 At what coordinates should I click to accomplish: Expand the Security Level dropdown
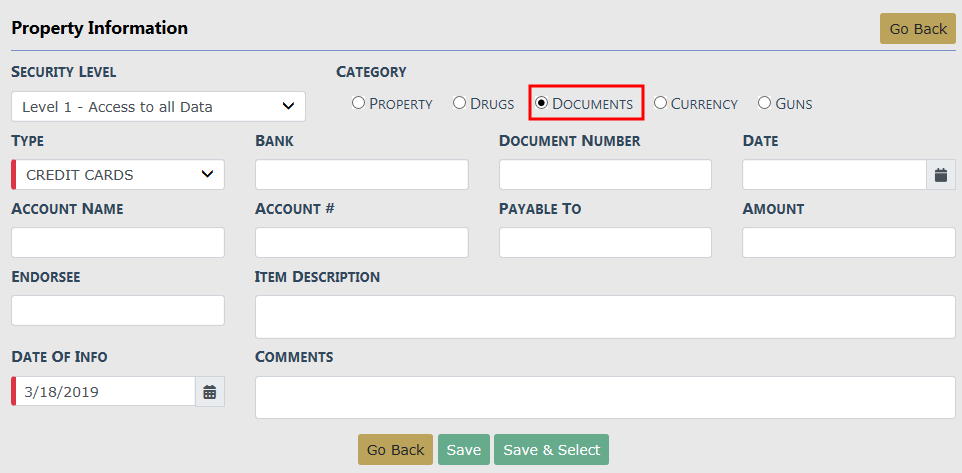(158, 107)
